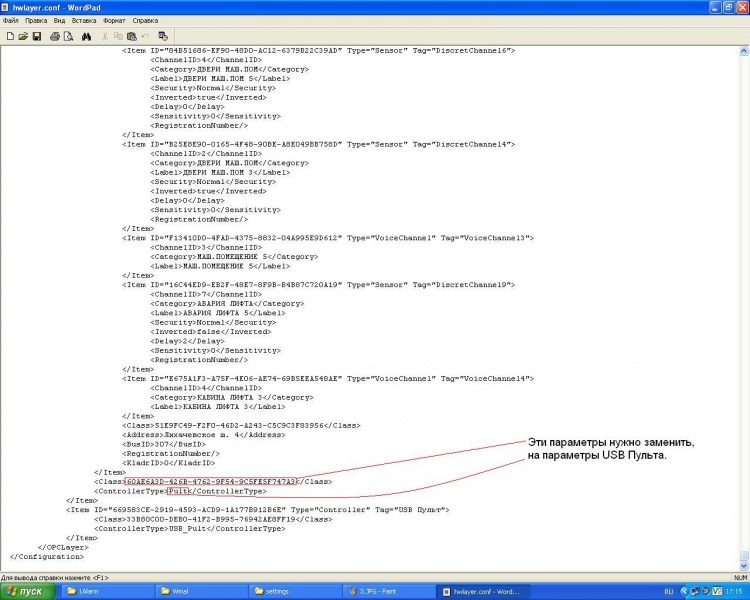Click the New document icon
Image resolution: width=750 pixels, height=600 pixels.
[9, 36]
